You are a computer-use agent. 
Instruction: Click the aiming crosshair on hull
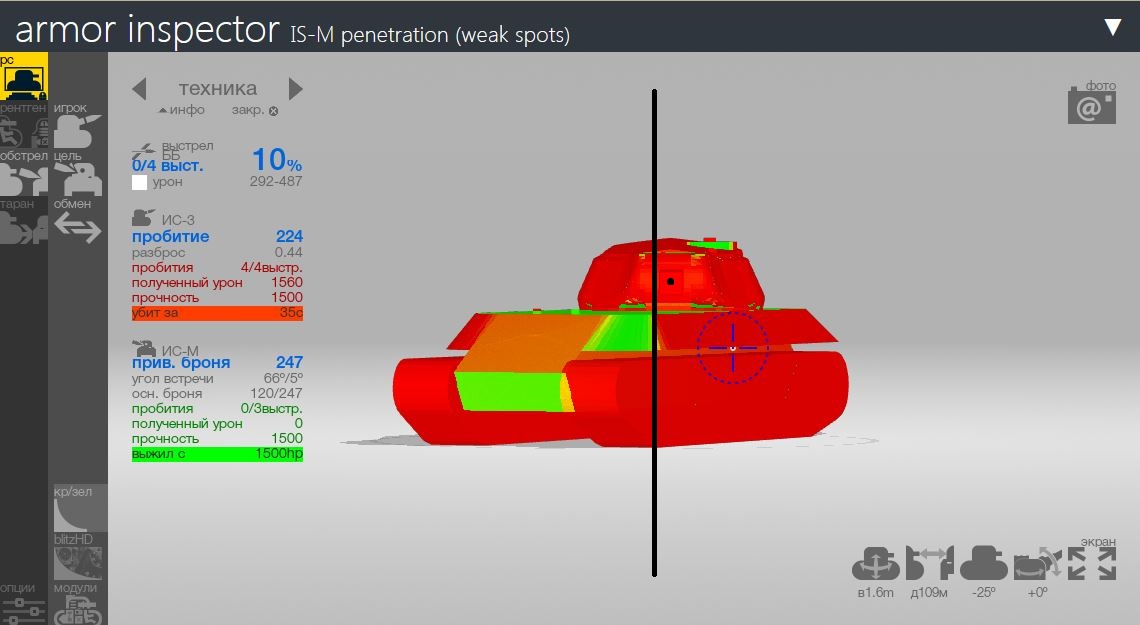pyautogui.click(x=733, y=348)
